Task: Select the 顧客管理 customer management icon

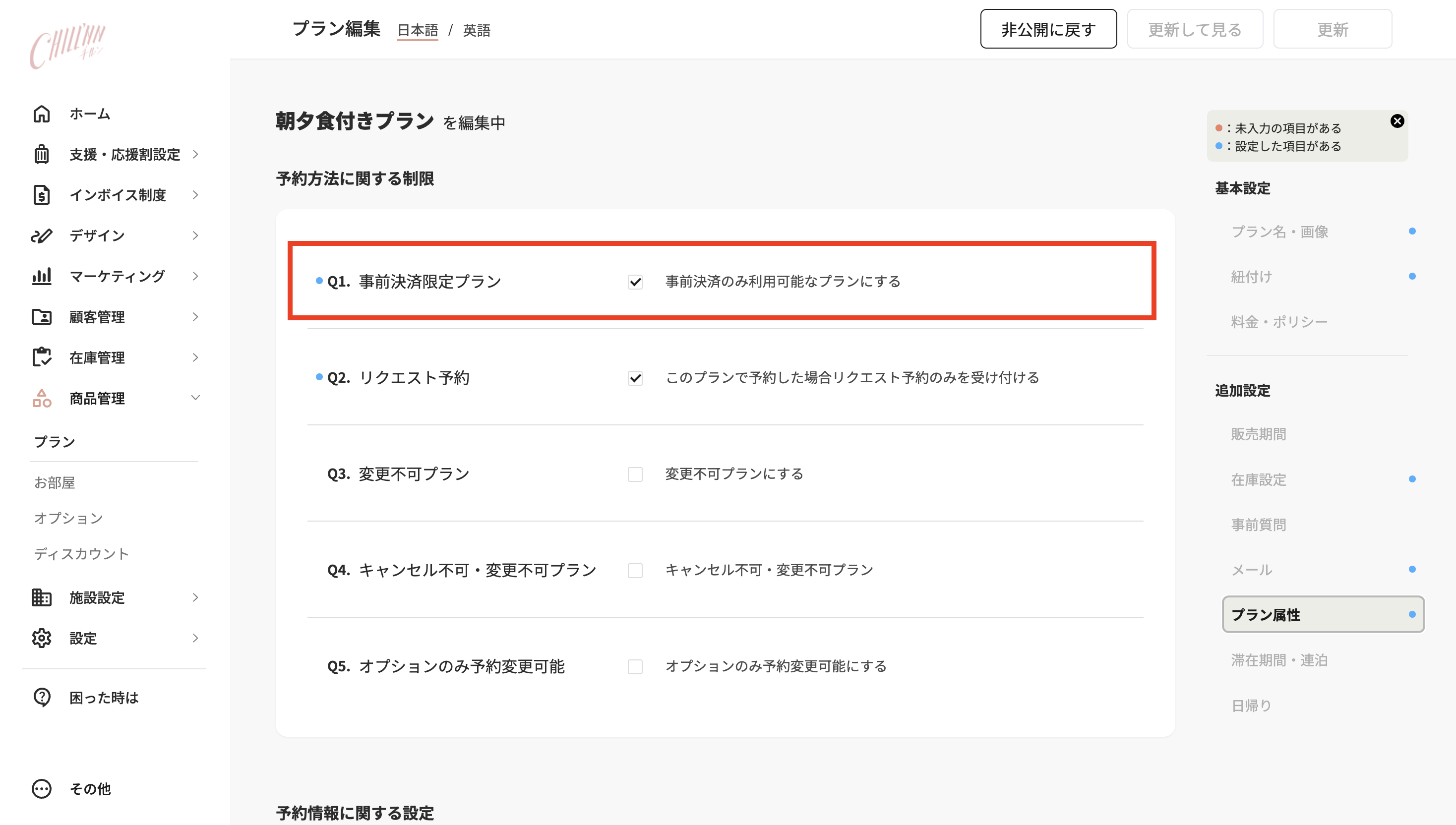Action: pyautogui.click(x=41, y=317)
